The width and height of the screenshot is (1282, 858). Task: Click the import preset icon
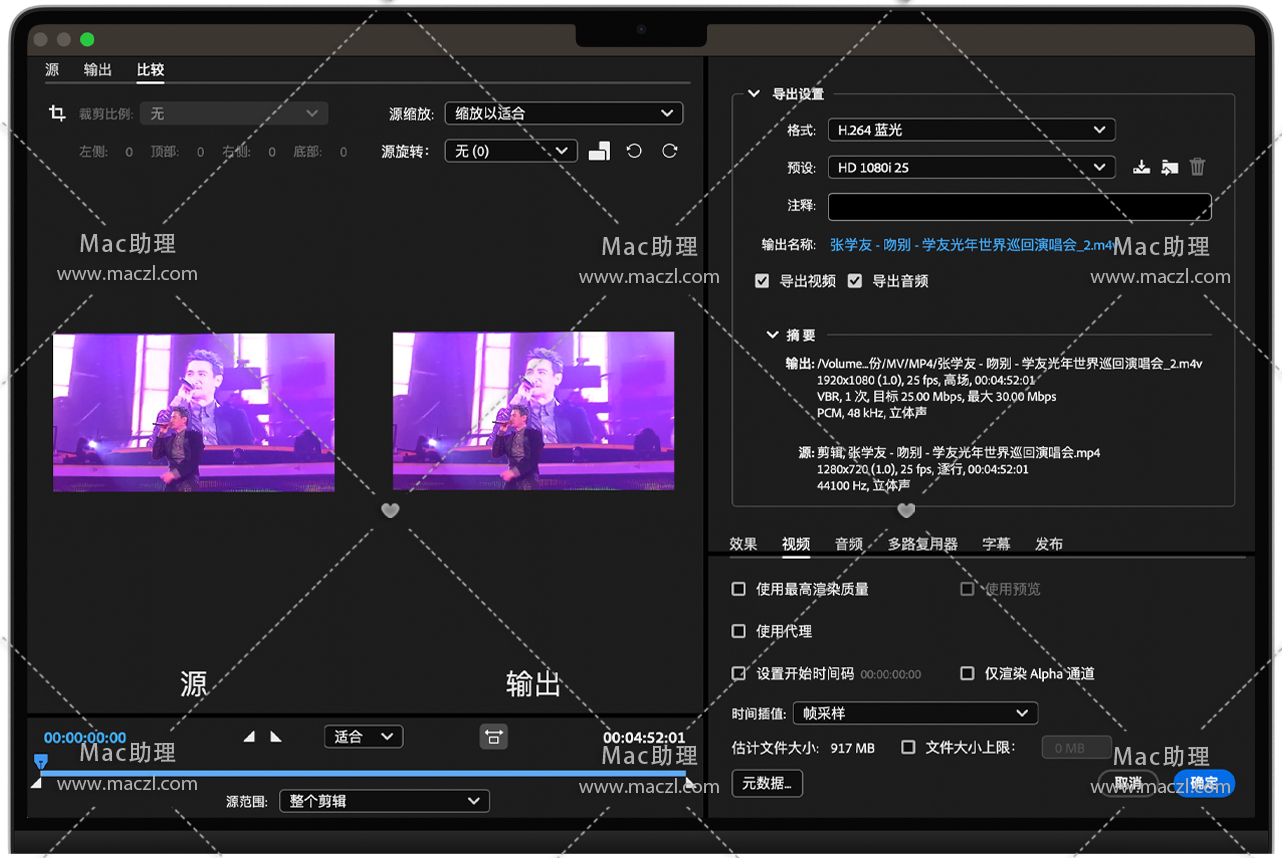pos(1169,168)
